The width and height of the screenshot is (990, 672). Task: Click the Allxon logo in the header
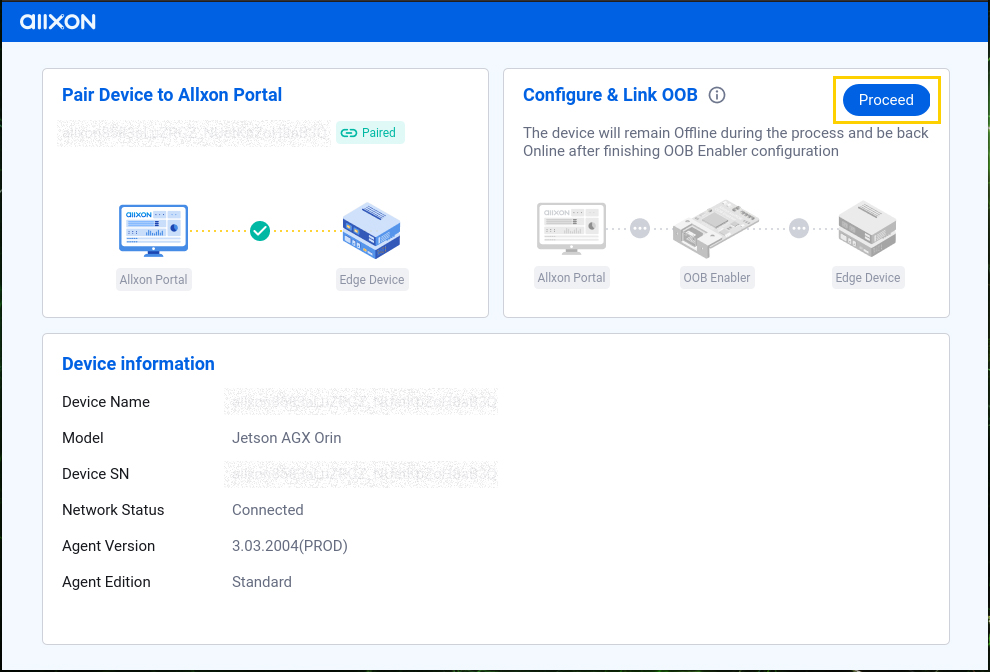click(57, 21)
